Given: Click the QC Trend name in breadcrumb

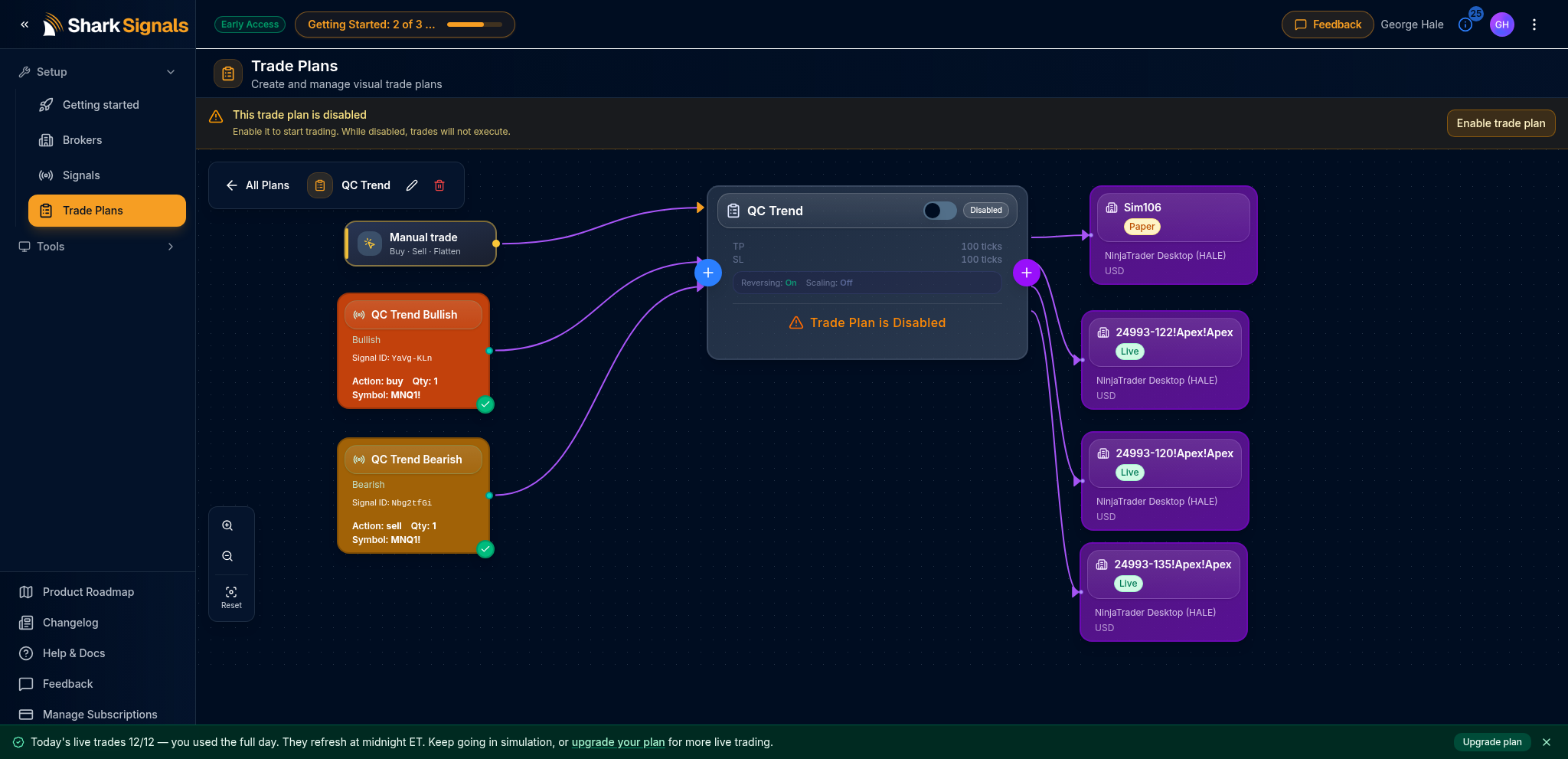Looking at the screenshot, I should tap(366, 185).
